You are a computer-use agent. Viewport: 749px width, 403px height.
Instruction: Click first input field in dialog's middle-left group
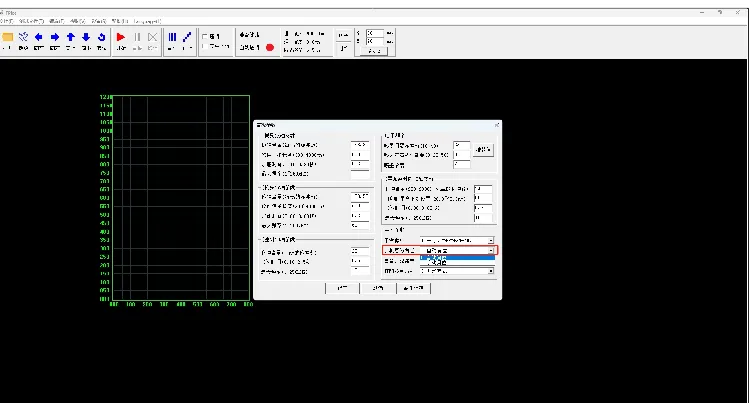tap(360, 196)
